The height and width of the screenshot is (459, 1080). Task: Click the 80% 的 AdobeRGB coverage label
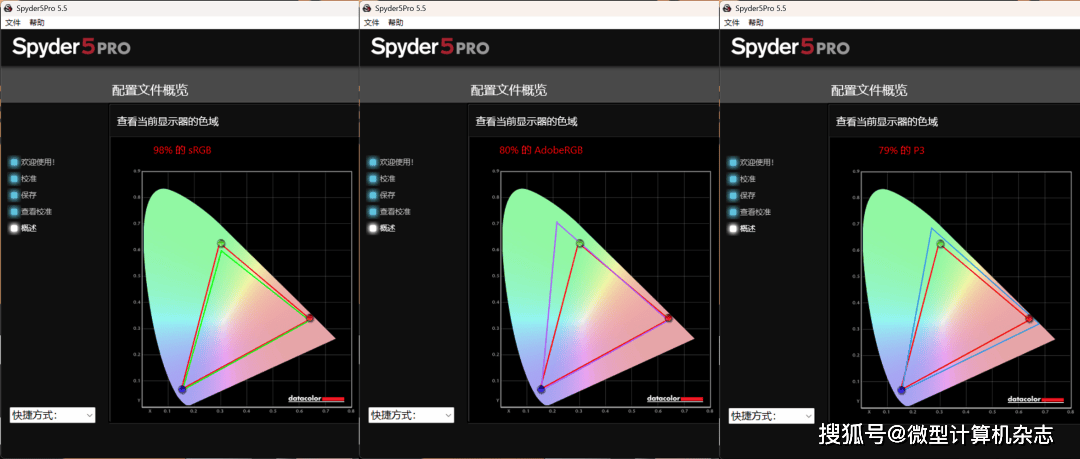pyautogui.click(x=540, y=150)
